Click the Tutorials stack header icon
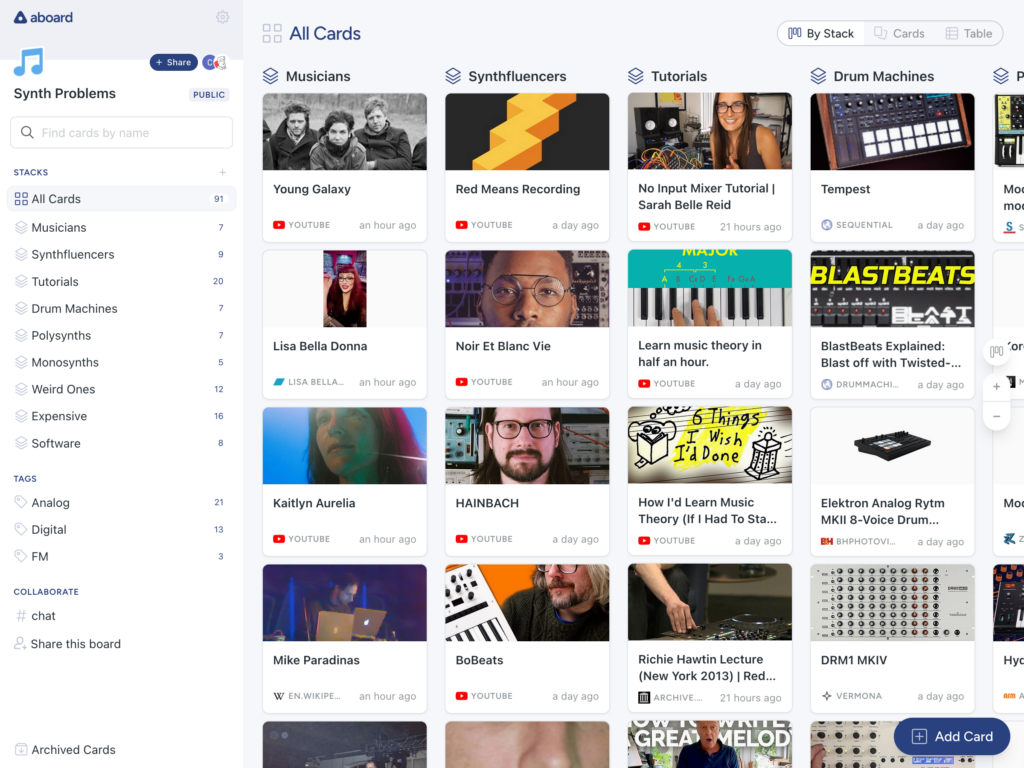1024x768 pixels. tap(636, 76)
